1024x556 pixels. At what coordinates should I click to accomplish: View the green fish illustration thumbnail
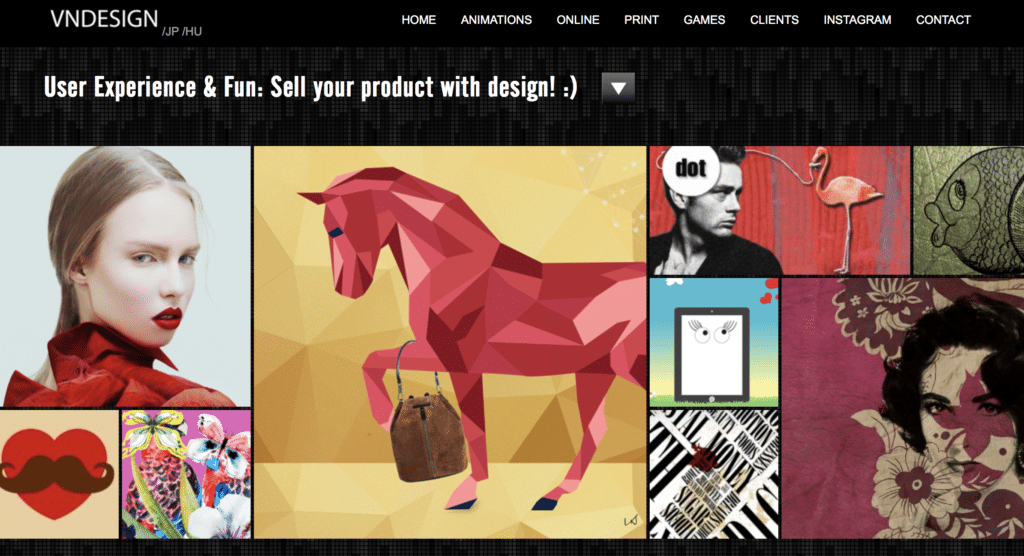968,210
